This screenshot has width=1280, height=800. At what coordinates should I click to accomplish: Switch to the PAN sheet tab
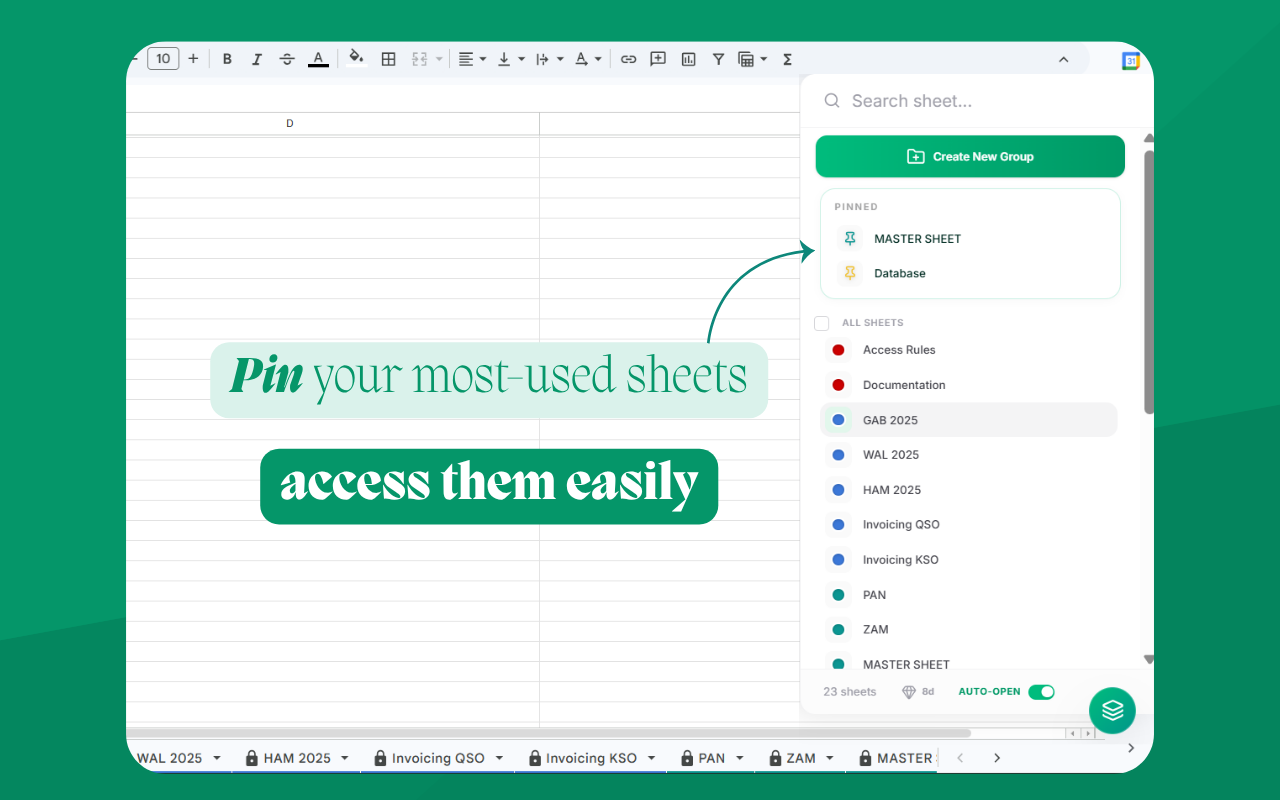pyautogui.click(x=711, y=758)
